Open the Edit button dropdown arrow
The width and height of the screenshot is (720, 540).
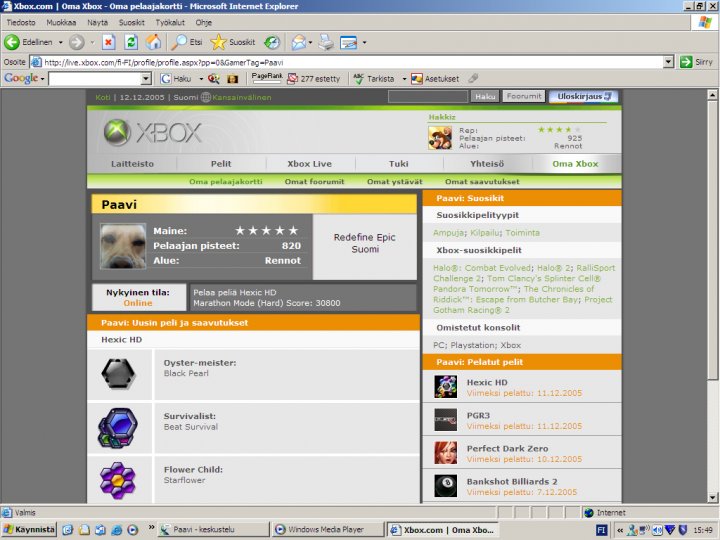pyautogui.click(x=365, y=42)
